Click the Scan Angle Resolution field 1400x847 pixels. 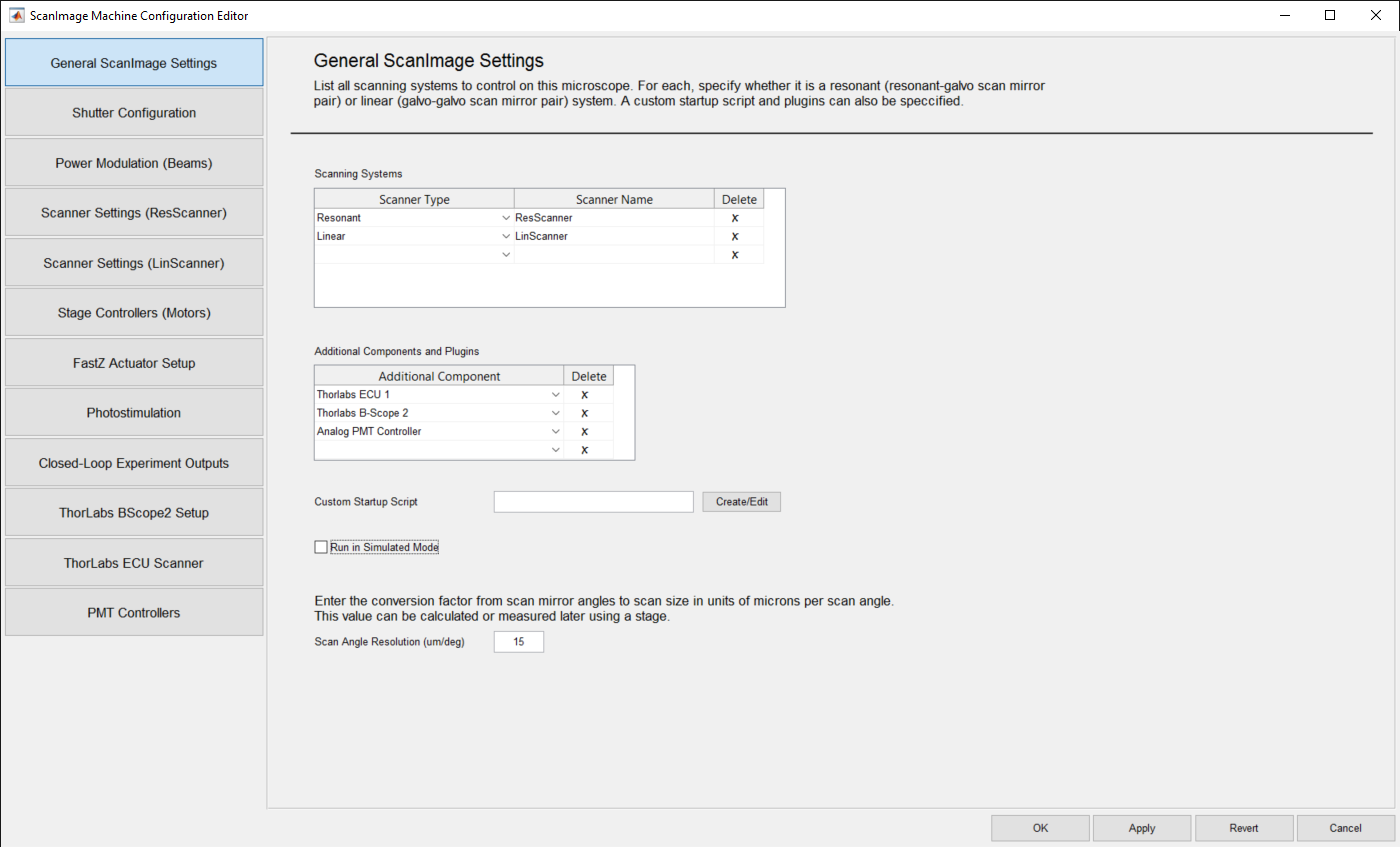(x=519, y=642)
